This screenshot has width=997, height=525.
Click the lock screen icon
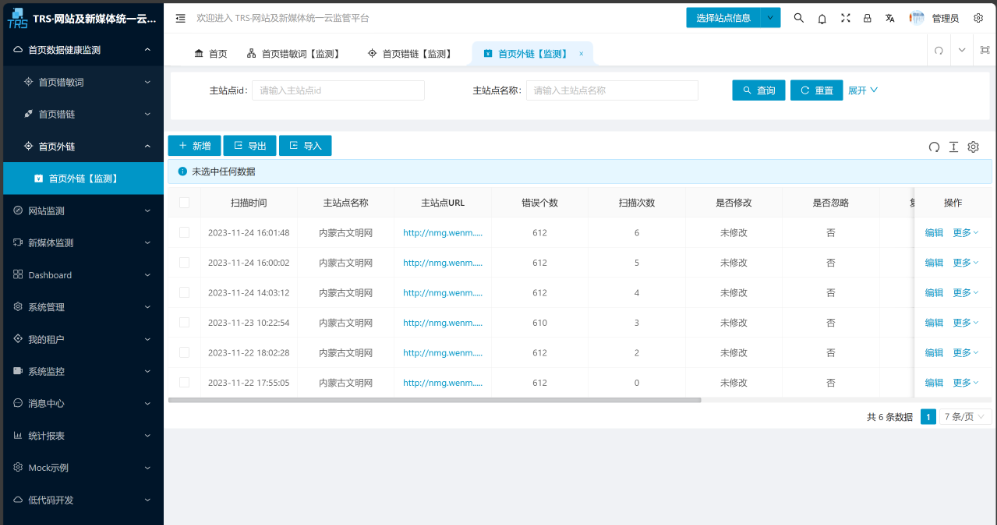pyautogui.click(x=867, y=18)
